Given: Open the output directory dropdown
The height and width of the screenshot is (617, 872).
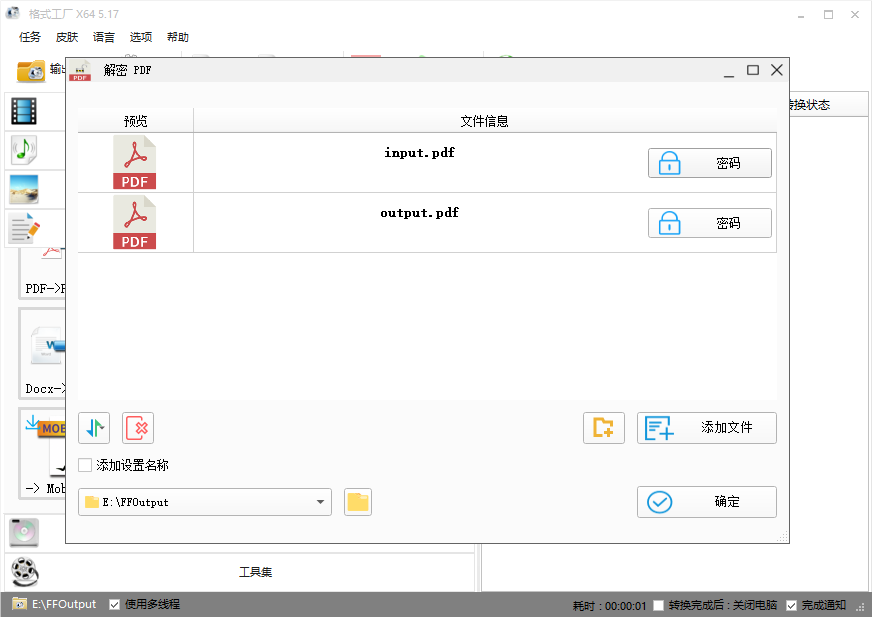Looking at the screenshot, I should pos(319,502).
